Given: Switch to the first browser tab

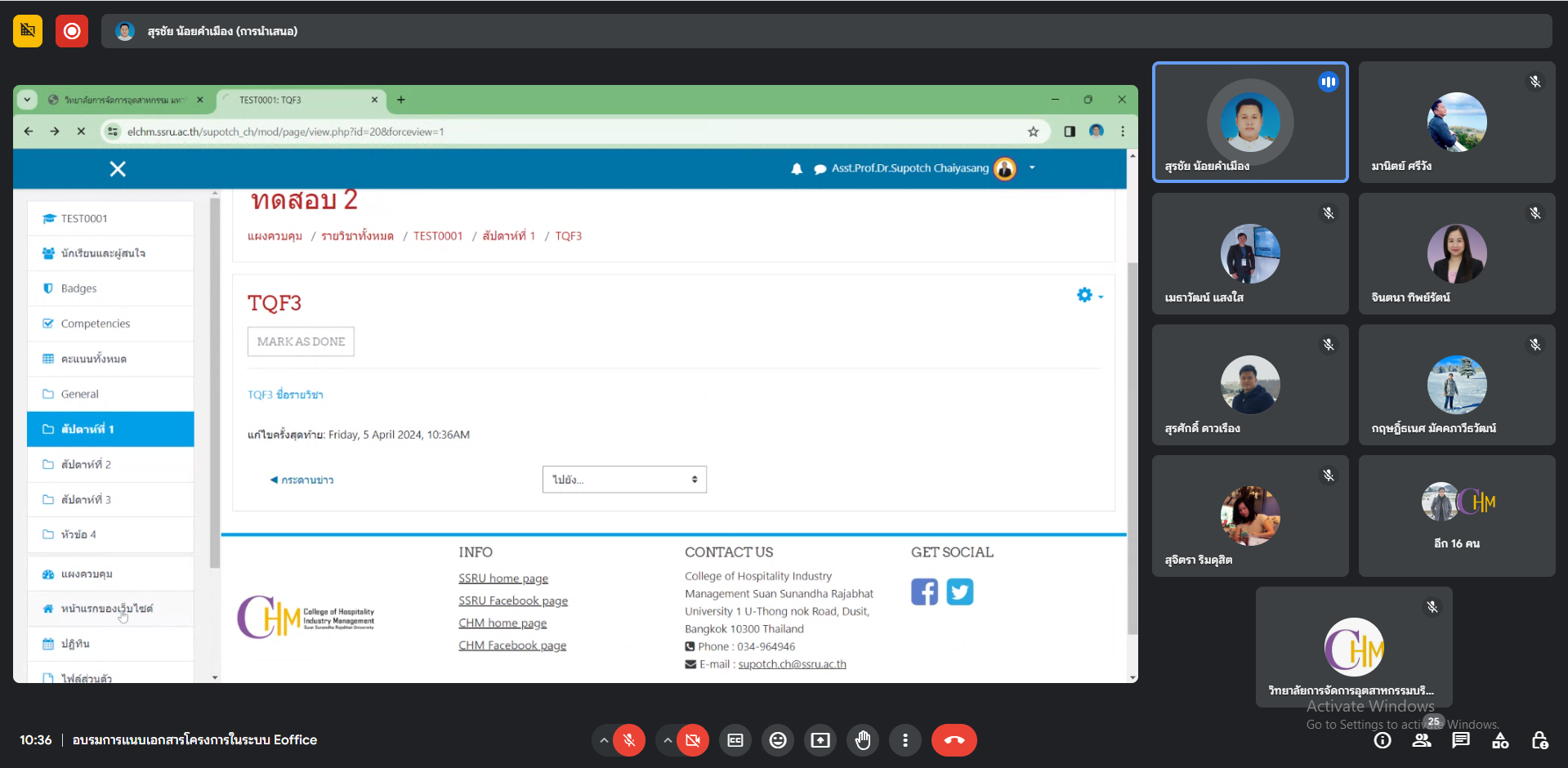Looking at the screenshot, I should pos(123,100).
